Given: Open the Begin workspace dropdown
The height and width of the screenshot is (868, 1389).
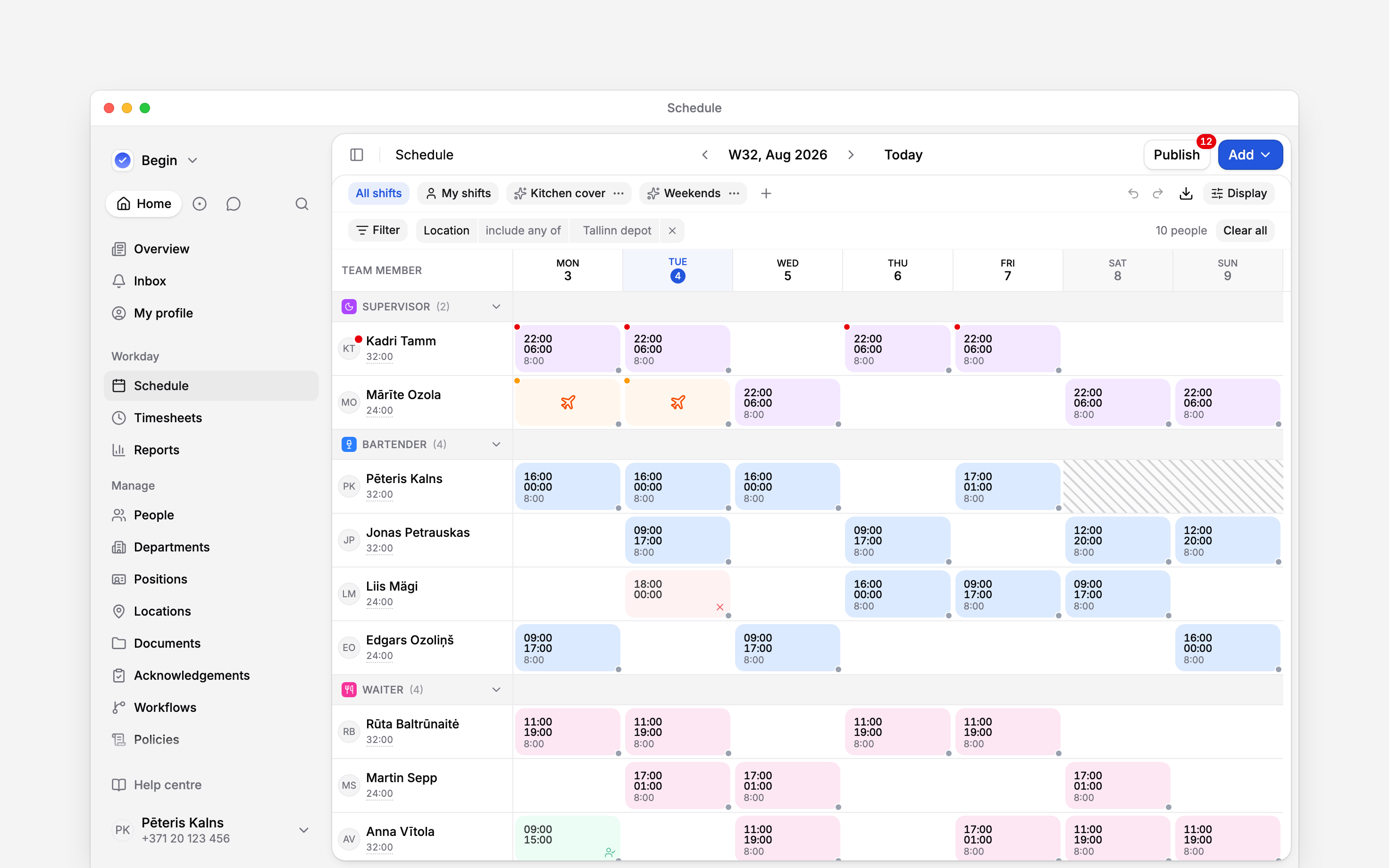Looking at the screenshot, I should pyautogui.click(x=156, y=160).
